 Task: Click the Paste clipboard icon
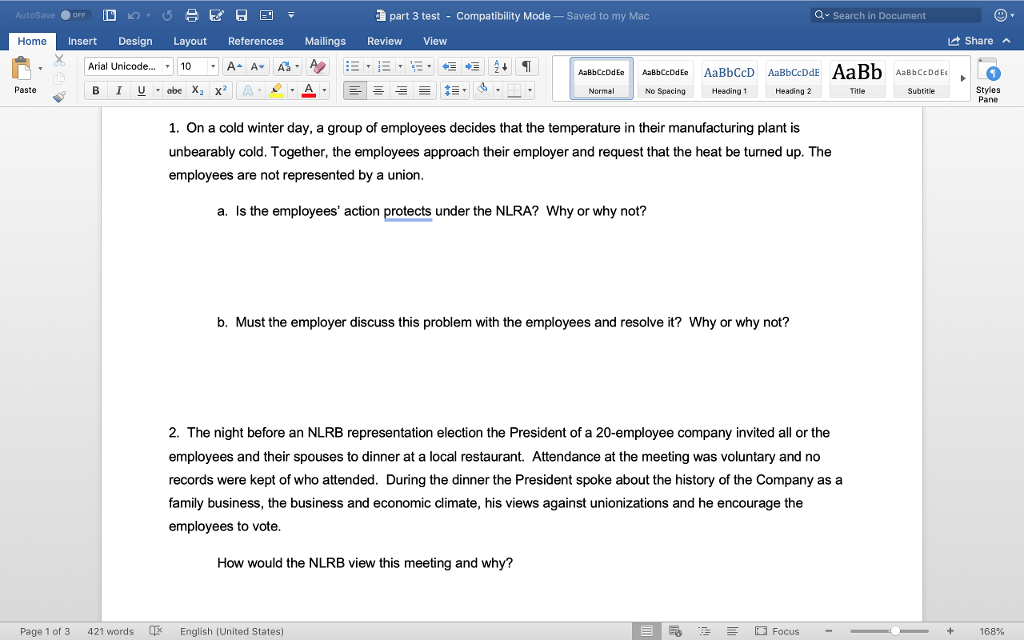[22, 69]
